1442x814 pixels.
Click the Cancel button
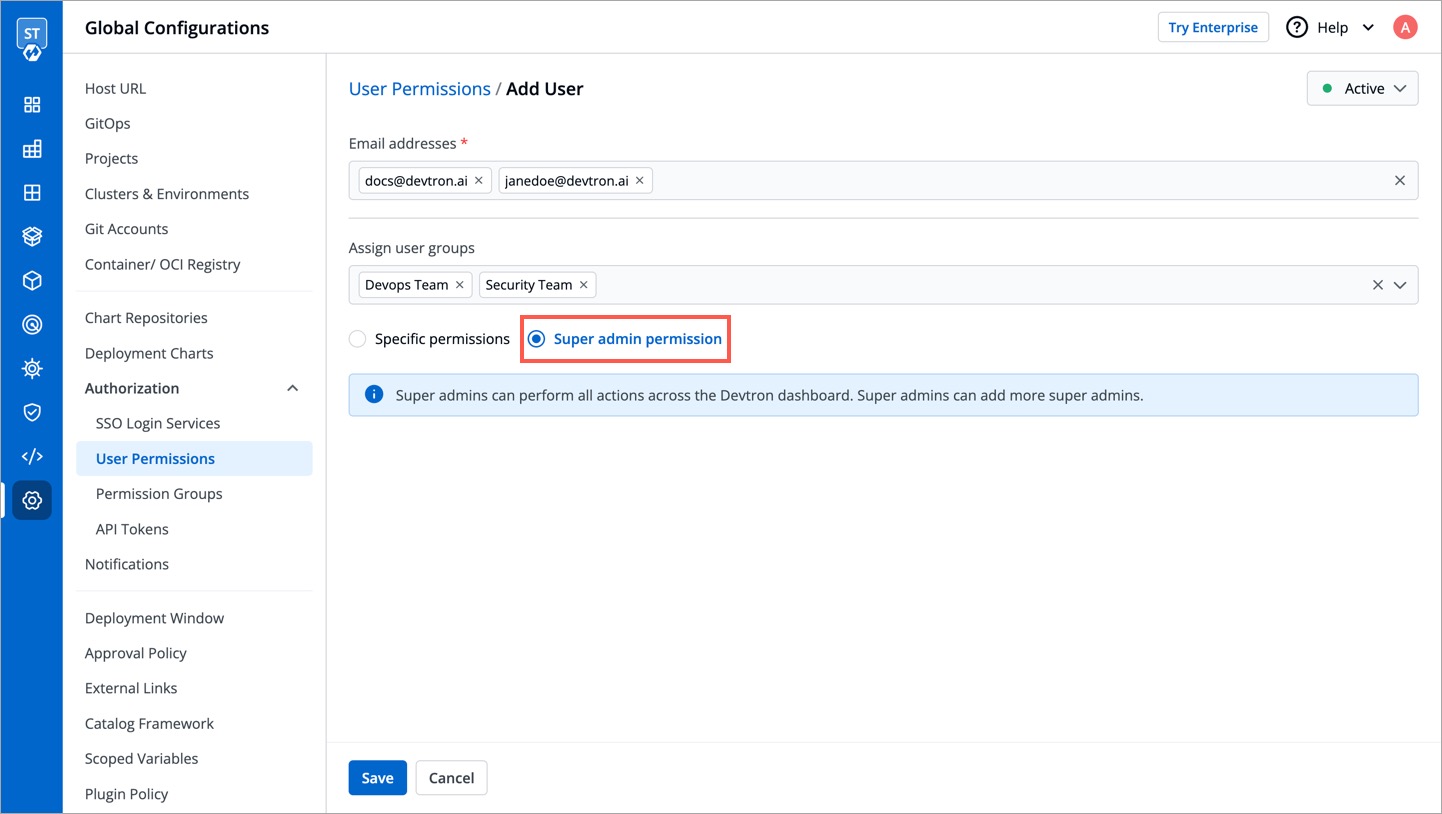(451, 778)
